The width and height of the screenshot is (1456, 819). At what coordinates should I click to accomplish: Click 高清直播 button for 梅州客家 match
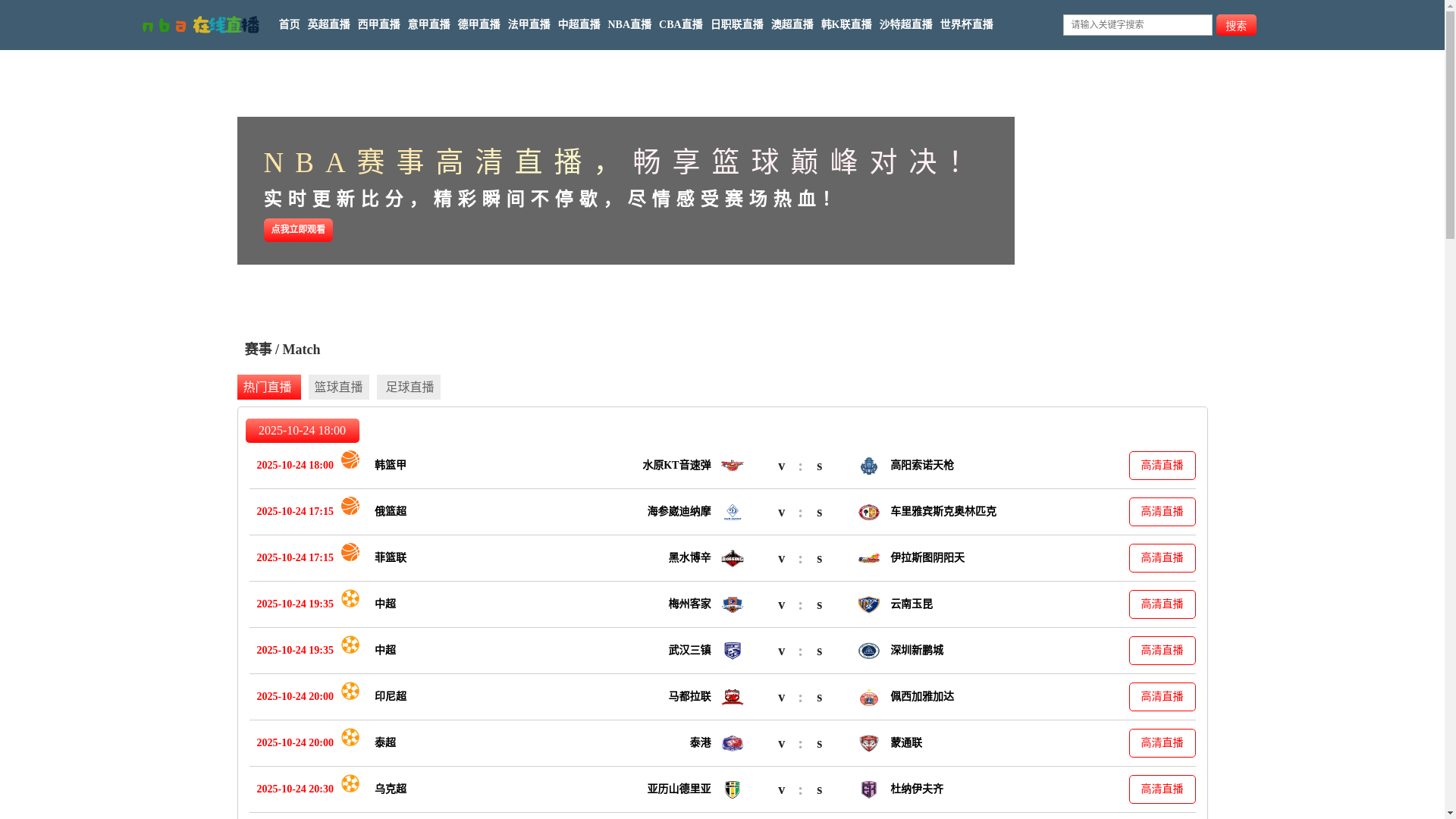coord(1161,604)
